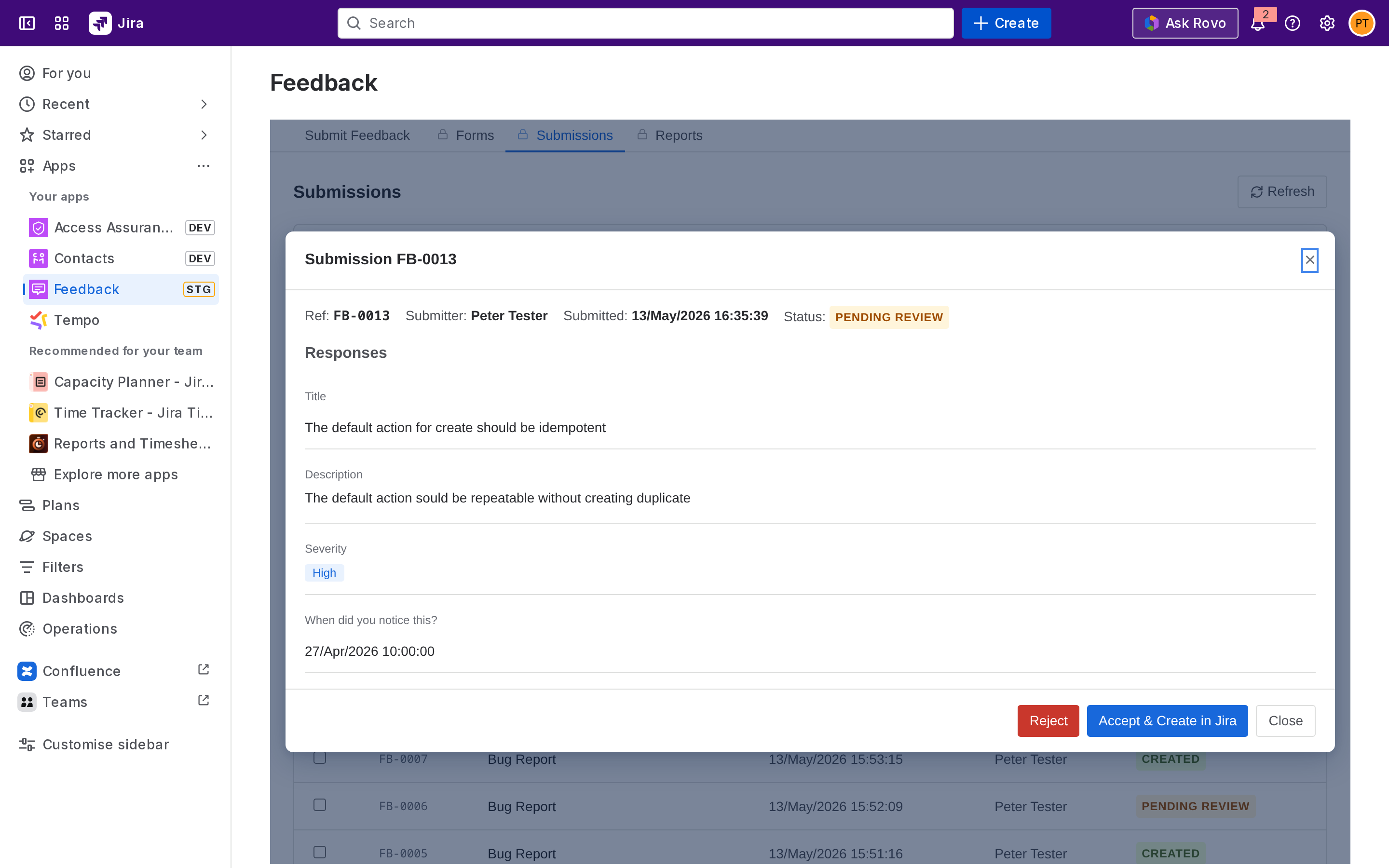Open Confluence app icon
The width and height of the screenshot is (1389, 868).
(27, 671)
